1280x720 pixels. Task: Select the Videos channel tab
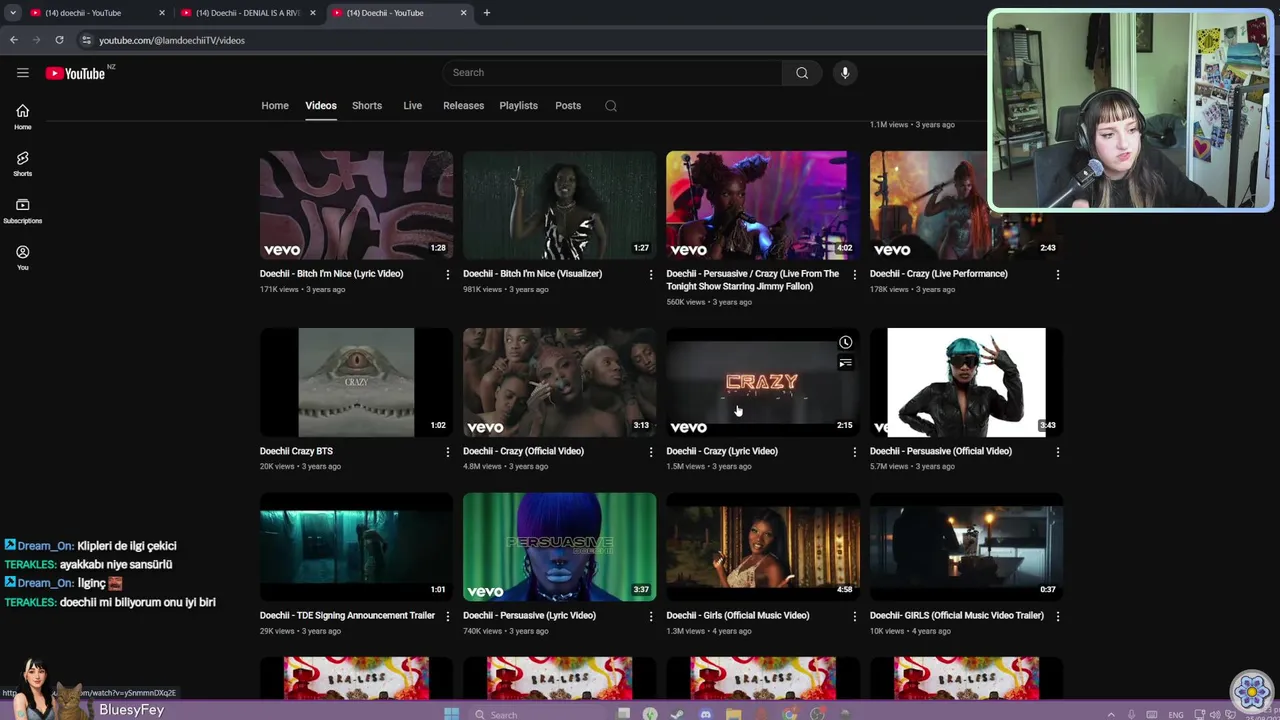pyautogui.click(x=321, y=106)
